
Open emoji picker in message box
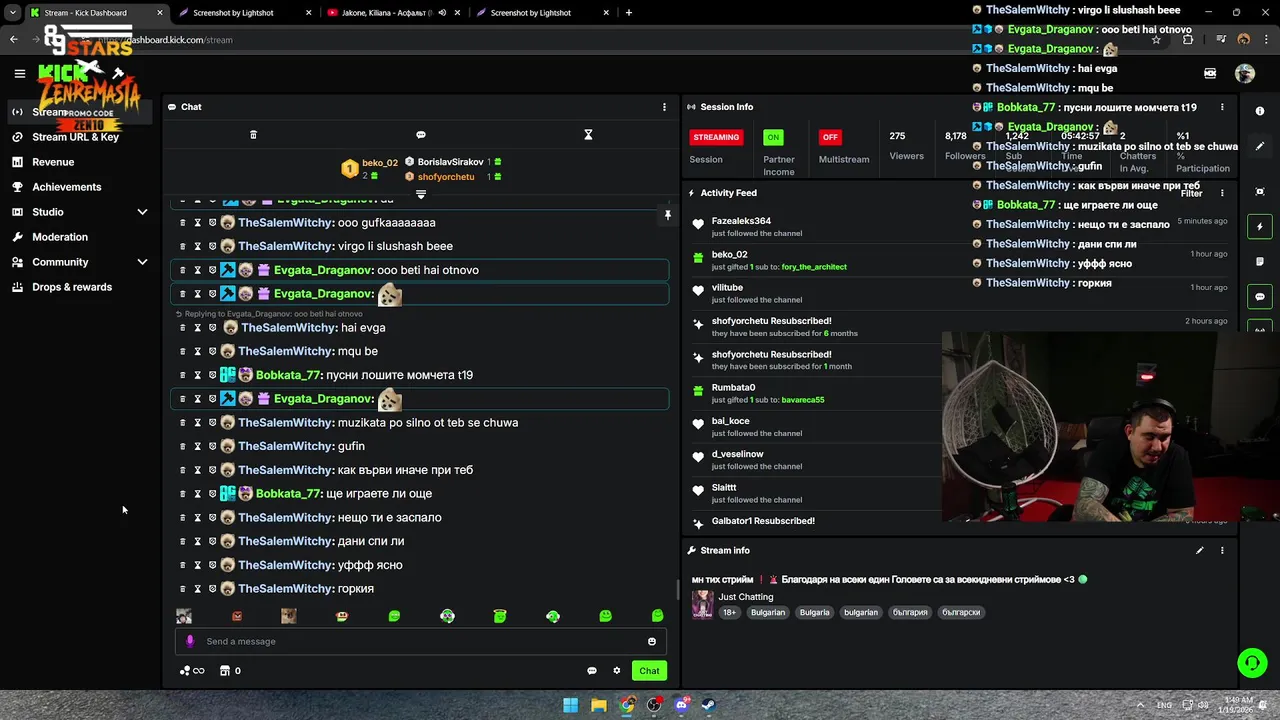pyautogui.click(x=652, y=641)
